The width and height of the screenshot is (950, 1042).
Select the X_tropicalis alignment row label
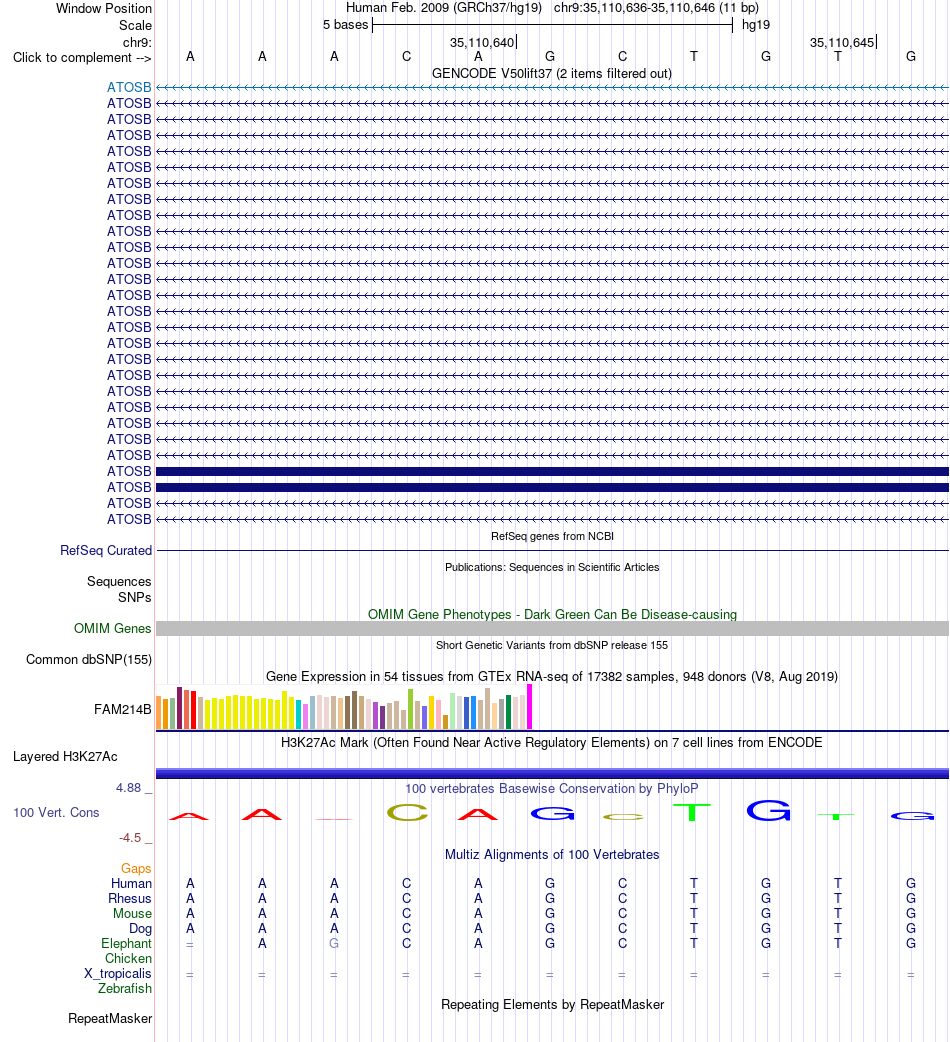118,974
